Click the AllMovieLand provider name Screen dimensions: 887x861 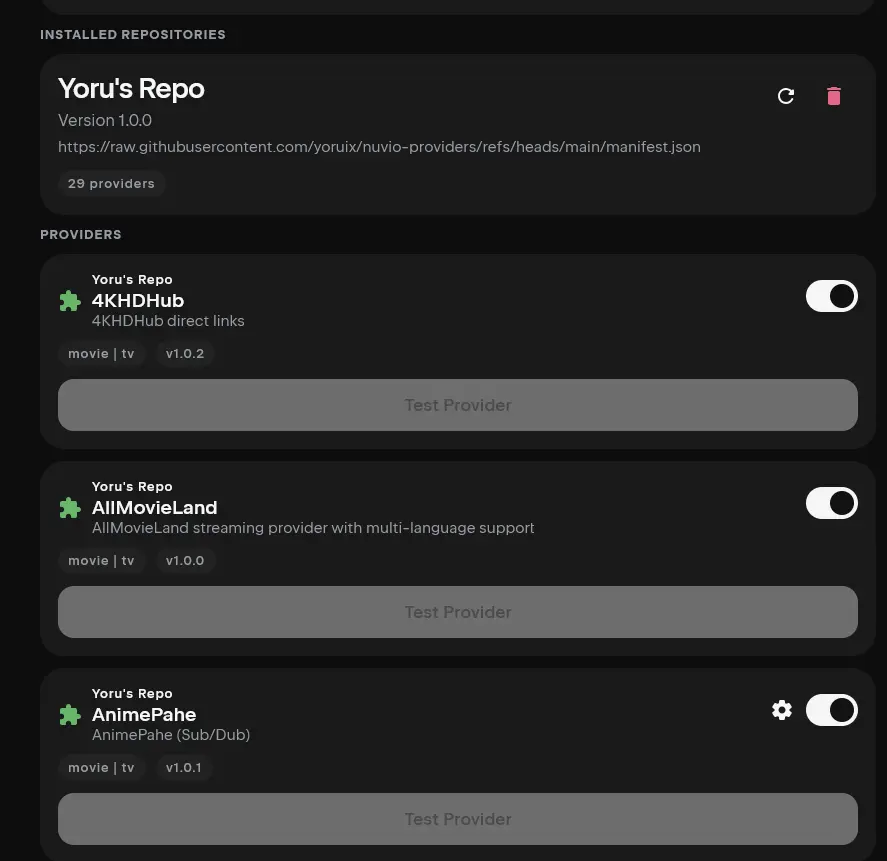click(x=154, y=507)
